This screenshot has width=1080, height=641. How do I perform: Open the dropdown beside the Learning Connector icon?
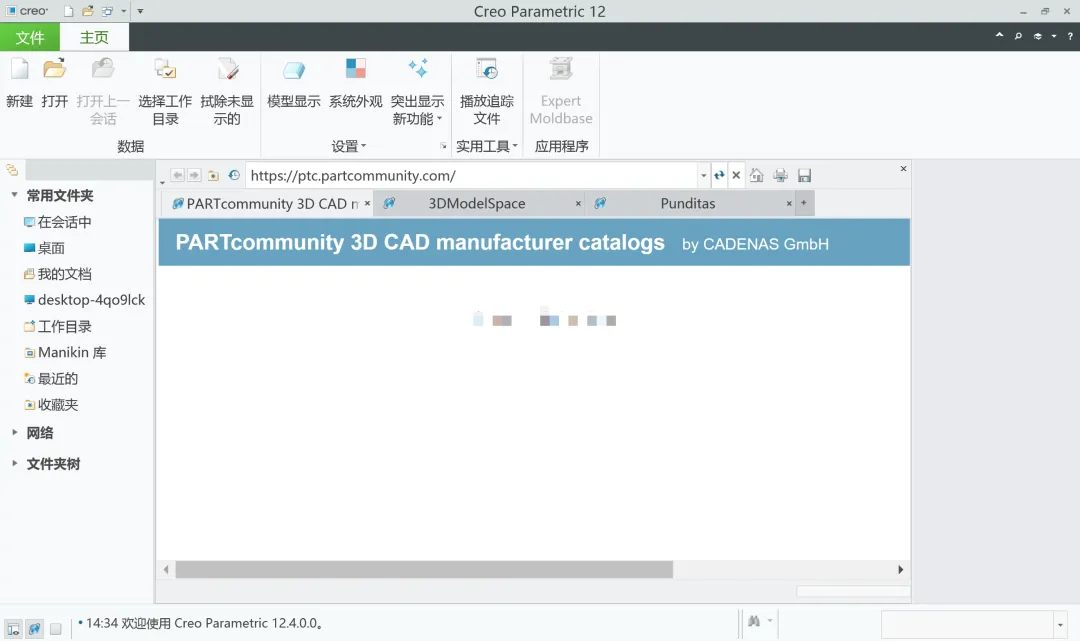[1054, 36]
